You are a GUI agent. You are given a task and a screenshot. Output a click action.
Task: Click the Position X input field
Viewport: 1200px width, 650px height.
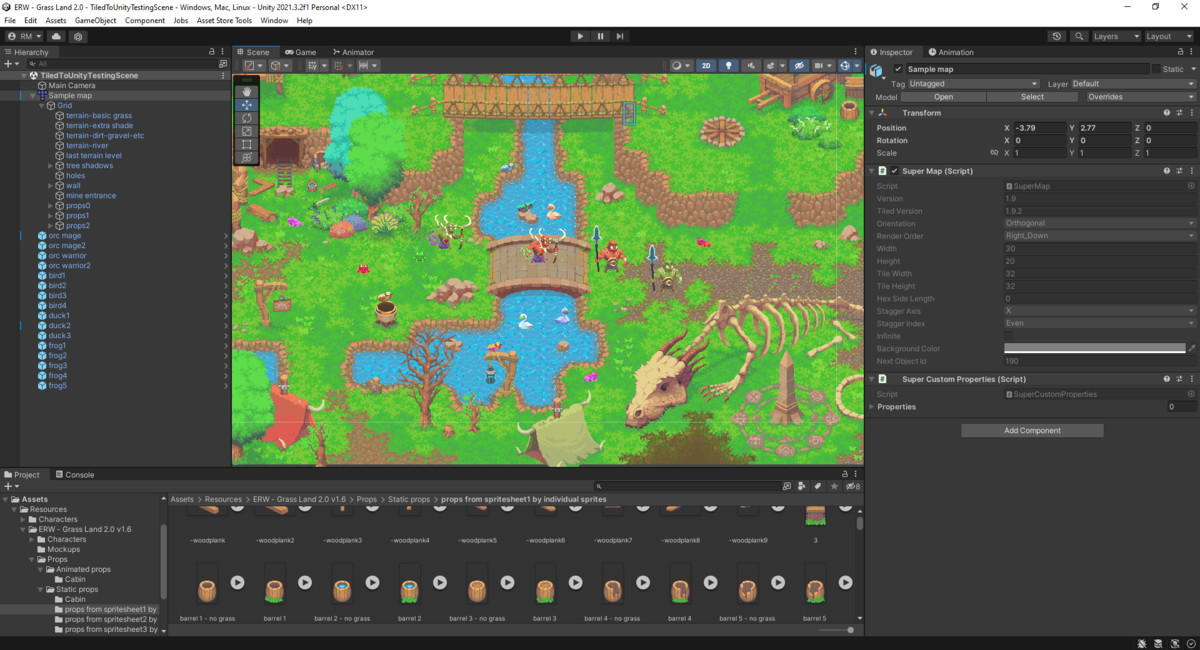click(x=1039, y=128)
